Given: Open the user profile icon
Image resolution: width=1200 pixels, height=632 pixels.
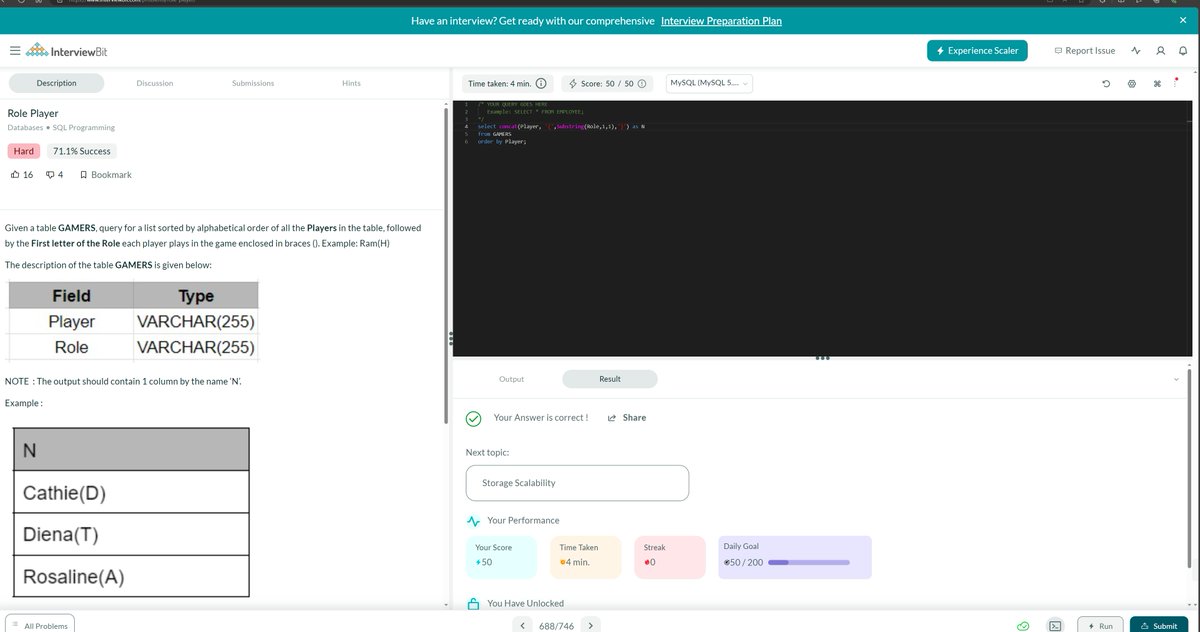Looking at the screenshot, I should pyautogui.click(x=1160, y=51).
